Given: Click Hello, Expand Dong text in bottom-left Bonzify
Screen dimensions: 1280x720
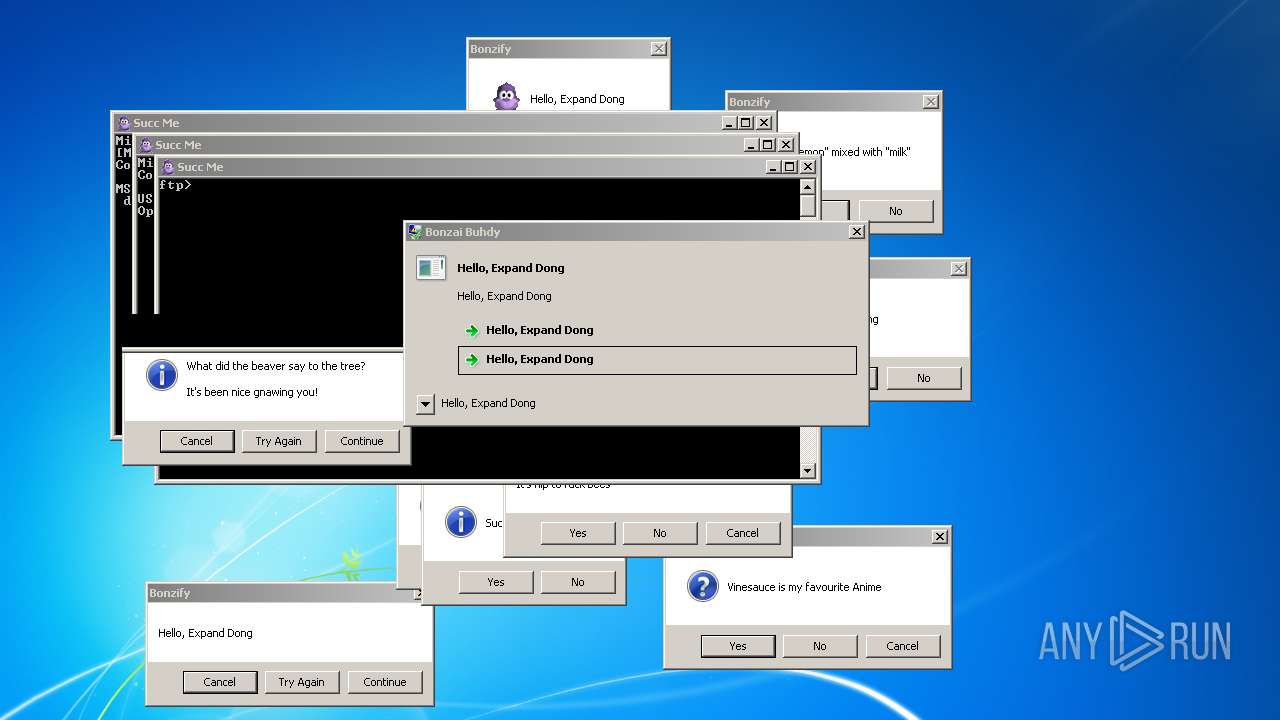Looking at the screenshot, I should pos(205,633).
